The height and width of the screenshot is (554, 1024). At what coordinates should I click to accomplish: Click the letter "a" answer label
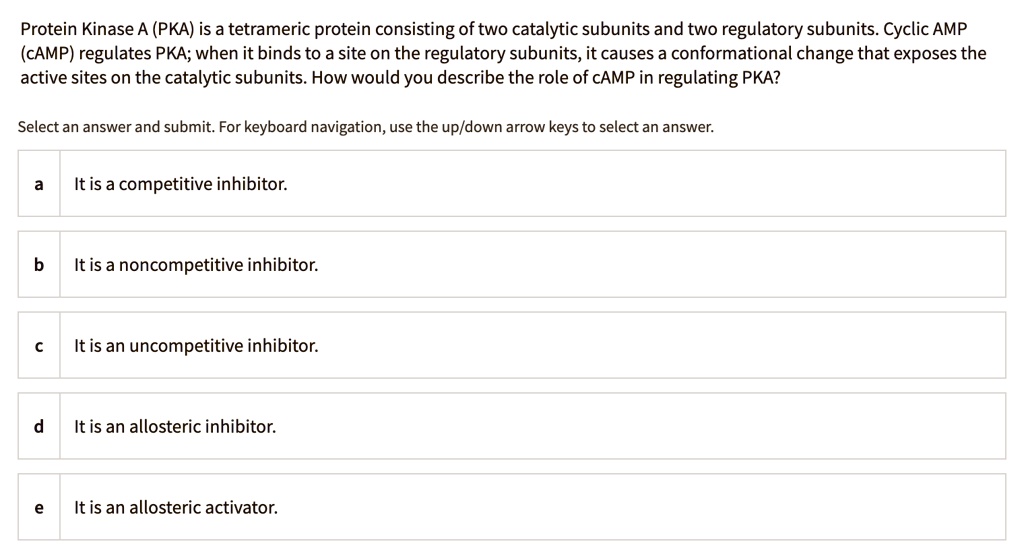tap(39, 185)
